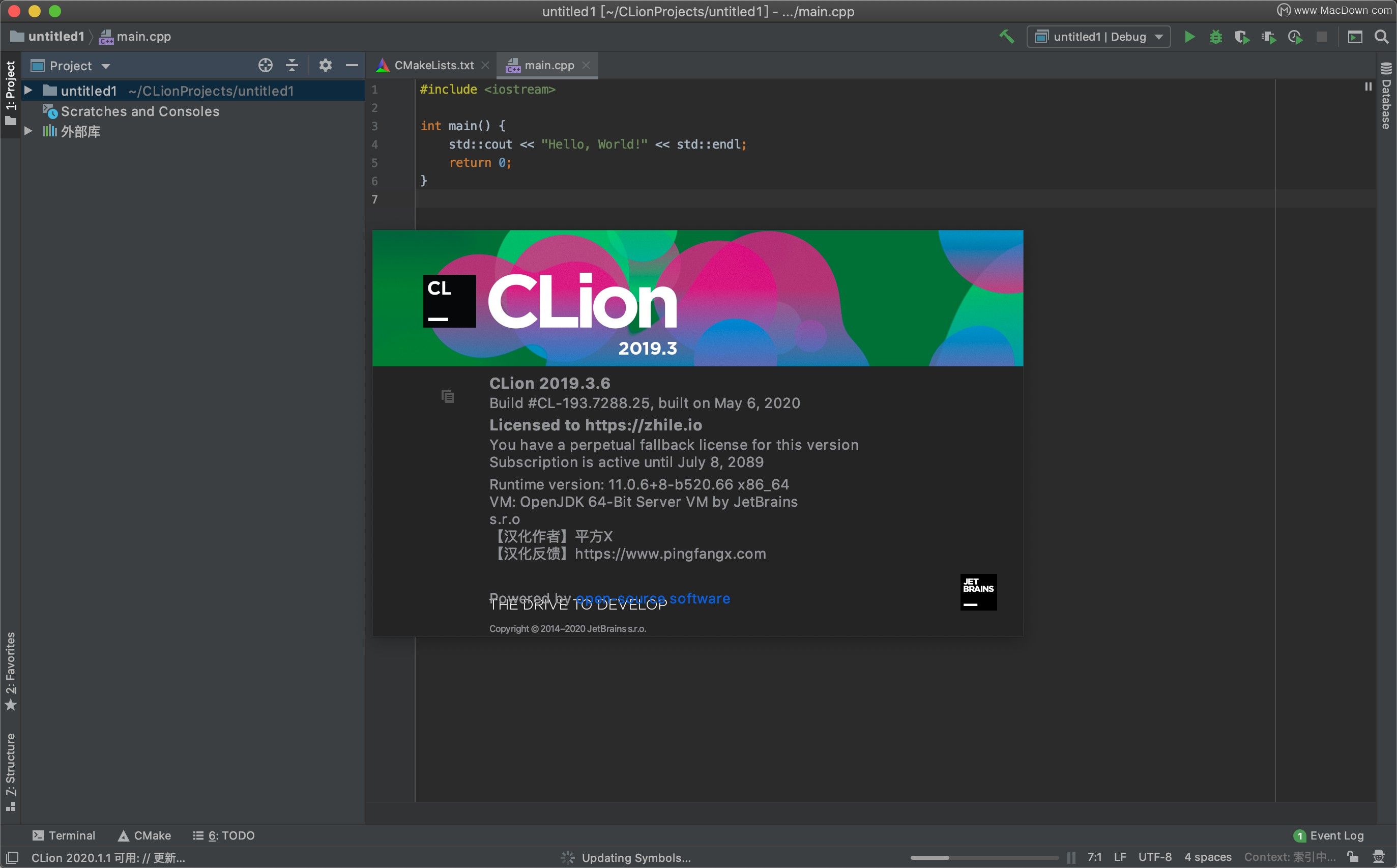The image size is (1397, 868).
Task: Toggle tool window bars icon in status bar
Action: pos(13,858)
